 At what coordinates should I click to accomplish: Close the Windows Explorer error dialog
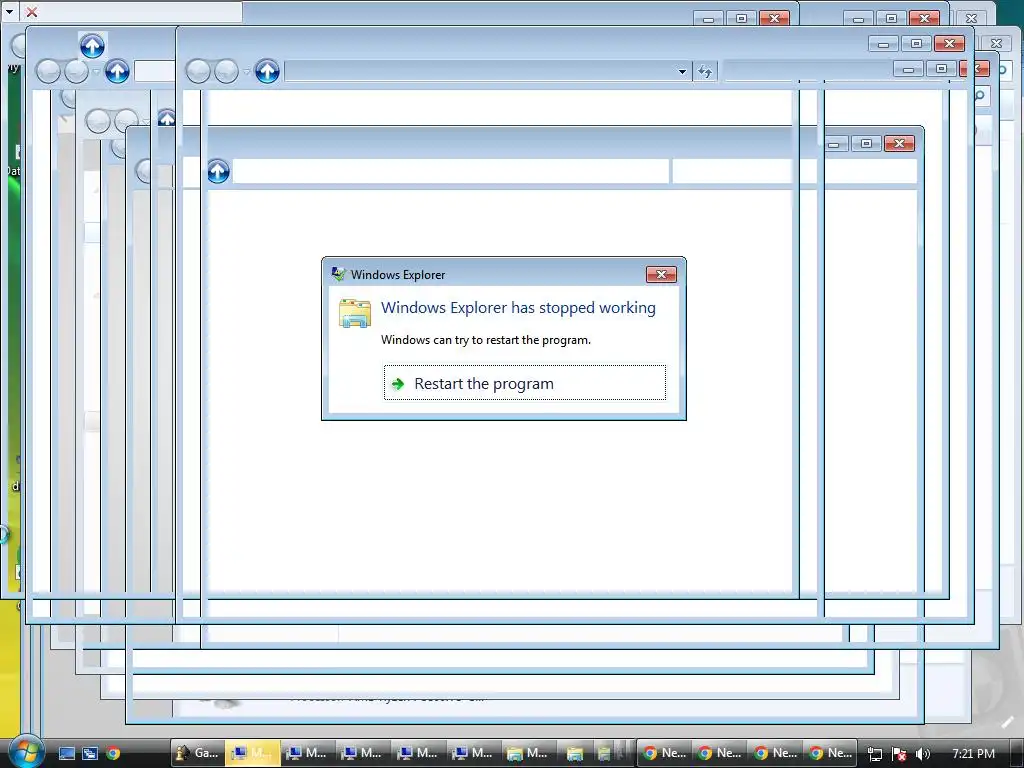pyautogui.click(x=661, y=274)
